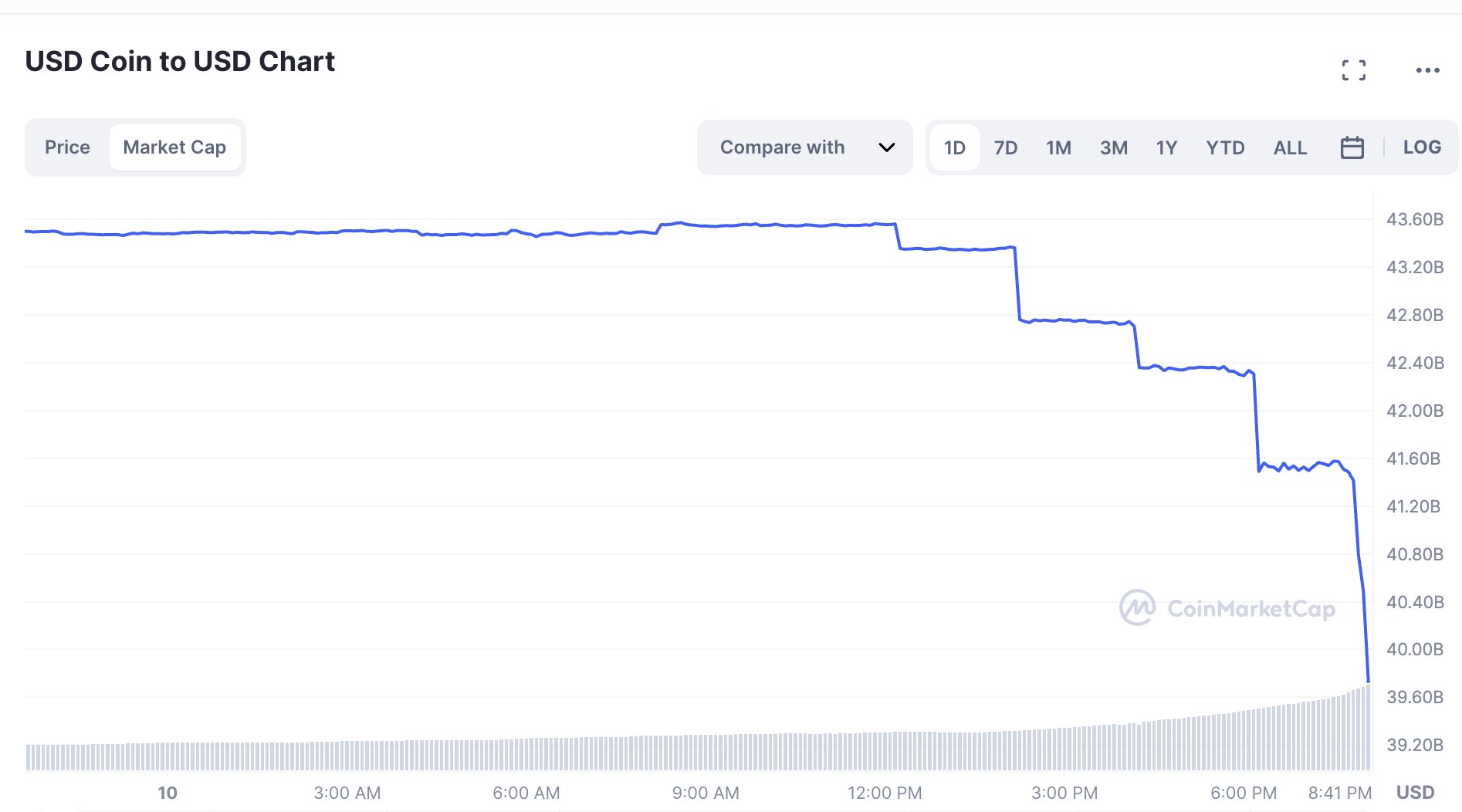The height and width of the screenshot is (812, 1462).
Task: Open the fullscreen chart view icon
Action: tap(1353, 70)
